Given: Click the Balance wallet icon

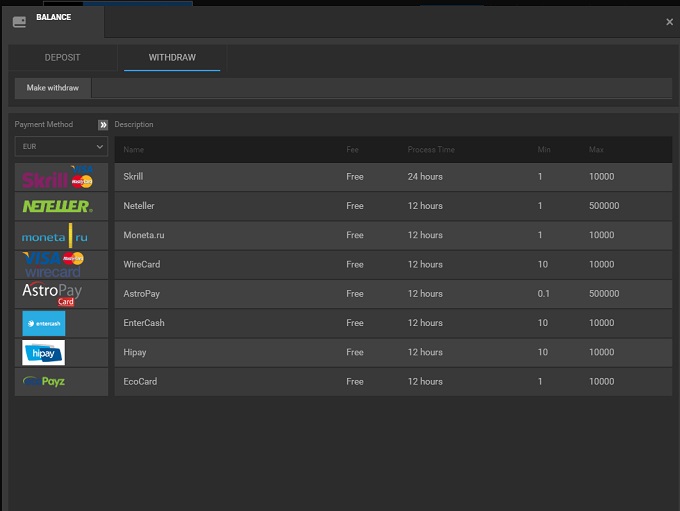Looking at the screenshot, I should (19, 21).
